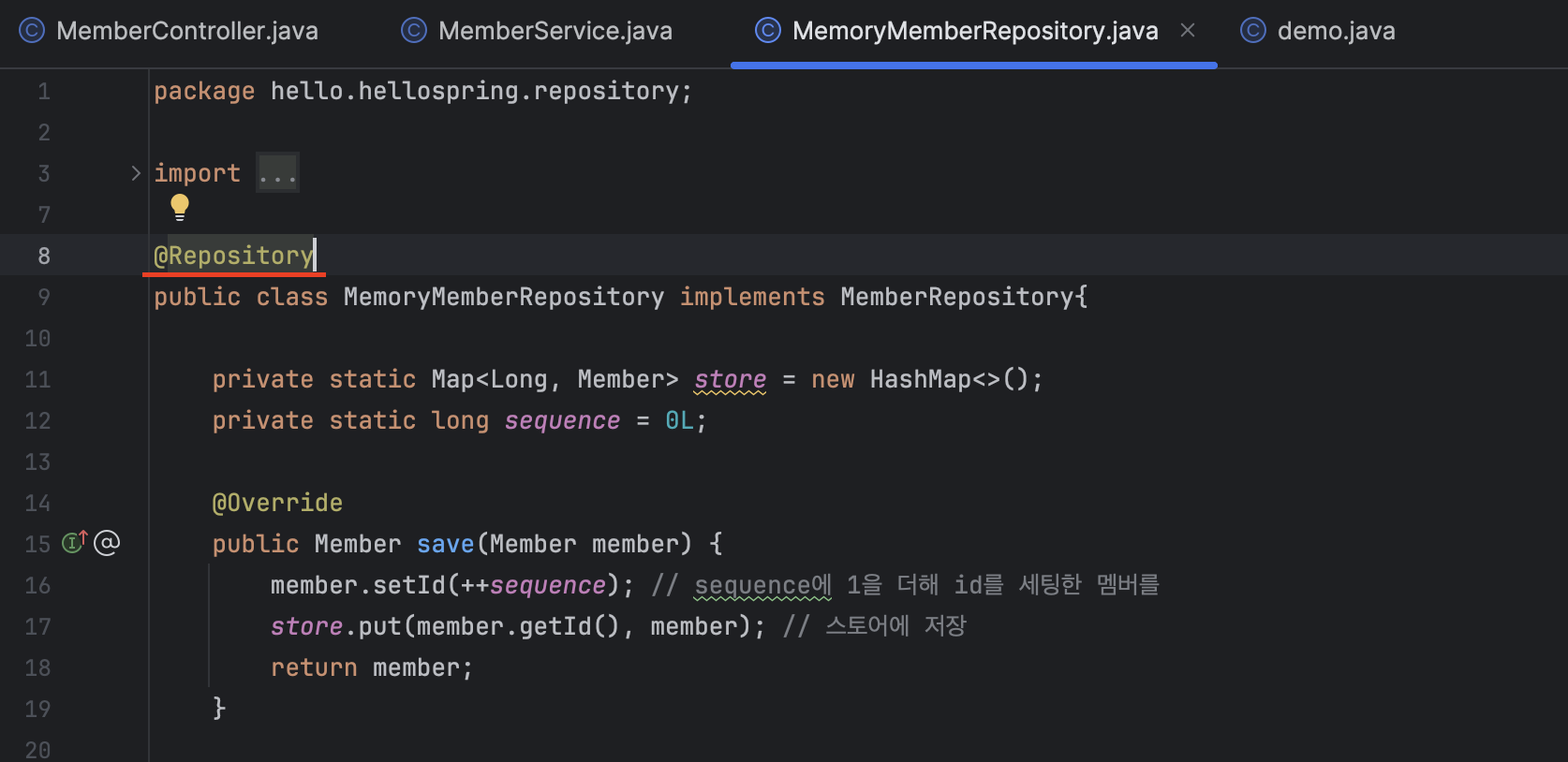Click the return member statement
Image resolution: width=1568 pixels, height=762 pixels.
pos(372,667)
